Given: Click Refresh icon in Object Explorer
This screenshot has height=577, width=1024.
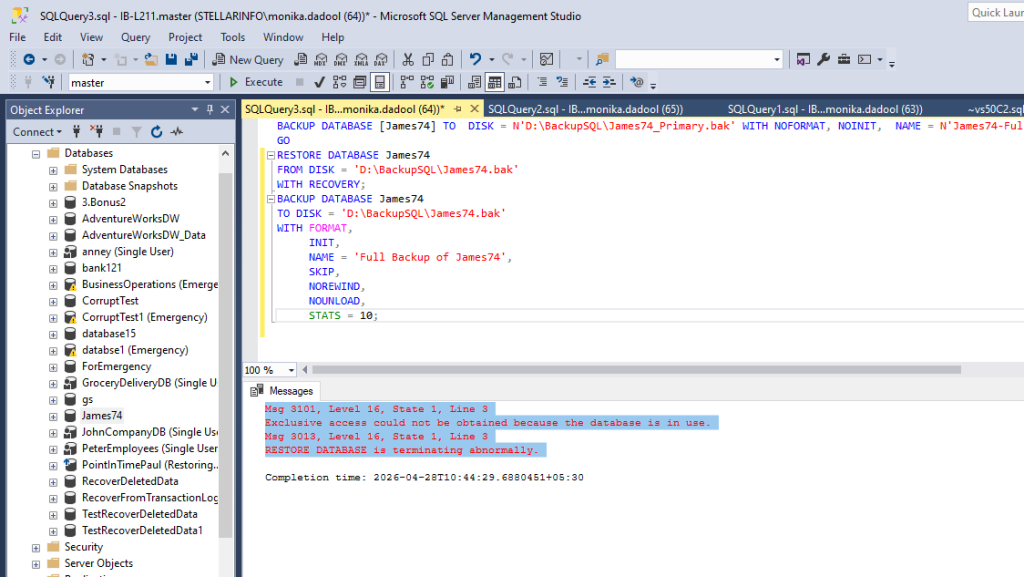Looking at the screenshot, I should [x=157, y=132].
